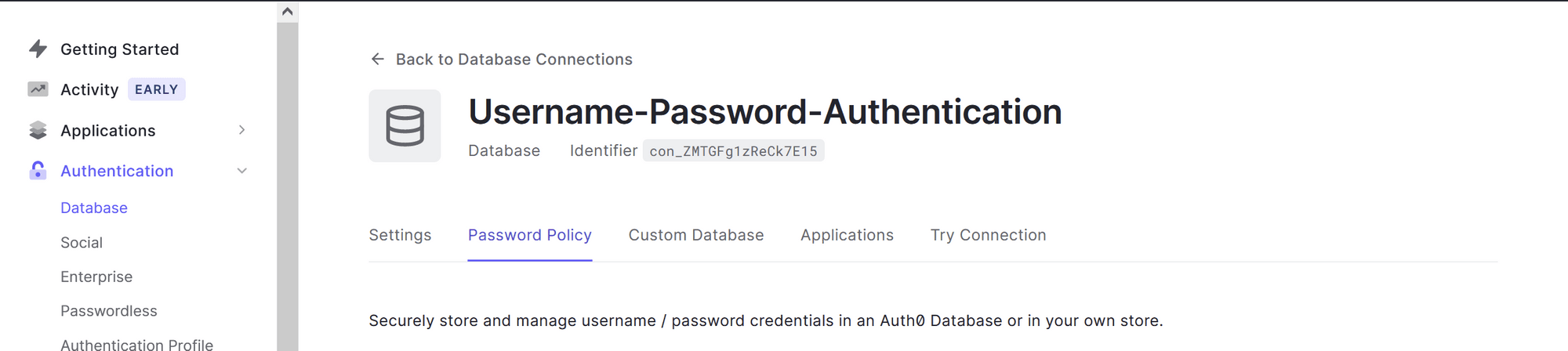Open Enterprise connections in sidebar
1568x351 pixels.
[96, 277]
